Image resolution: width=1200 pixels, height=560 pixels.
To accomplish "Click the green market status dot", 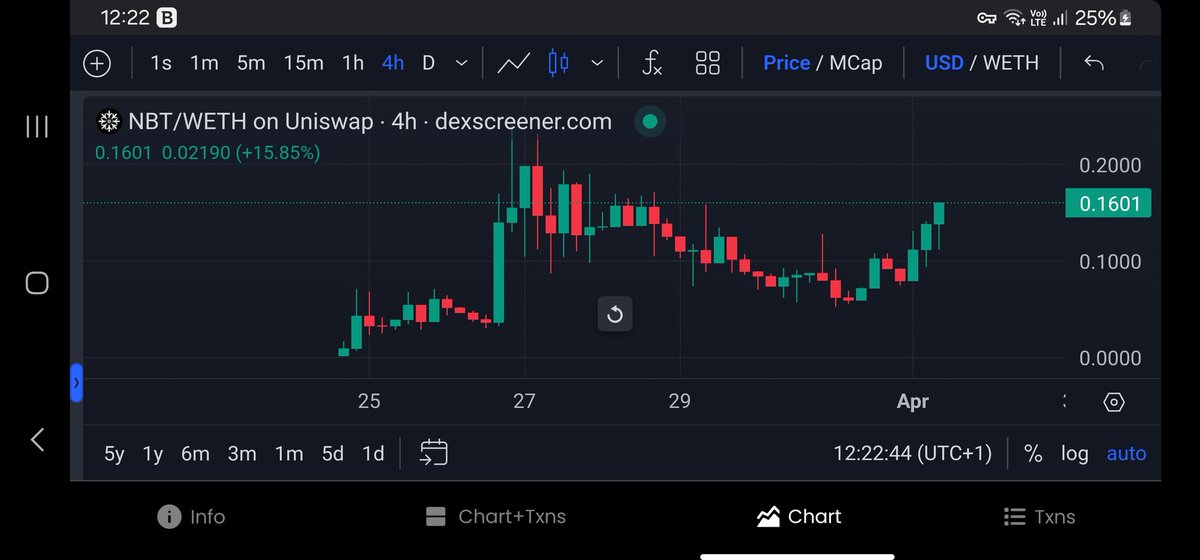I will click(649, 122).
